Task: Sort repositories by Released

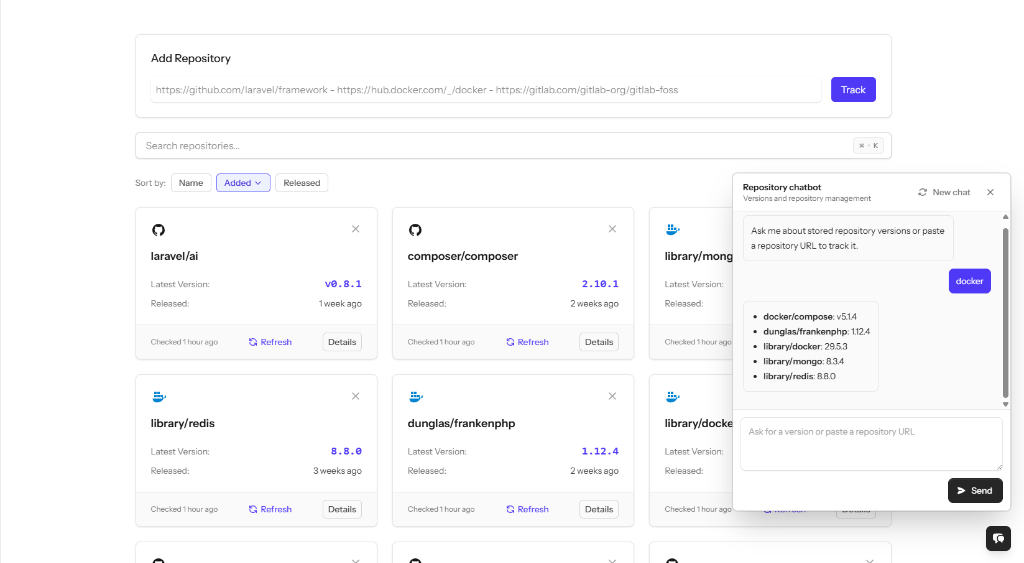Action: [302, 183]
